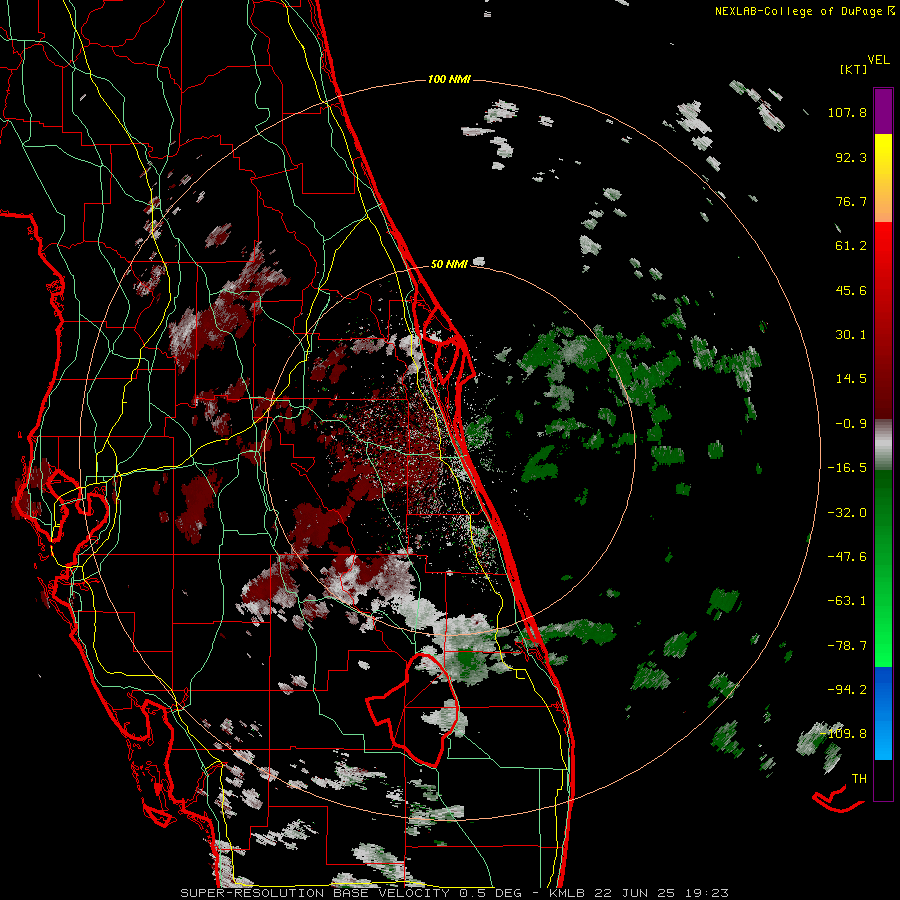Select the -32.0 velocity scale value

(x=847, y=513)
